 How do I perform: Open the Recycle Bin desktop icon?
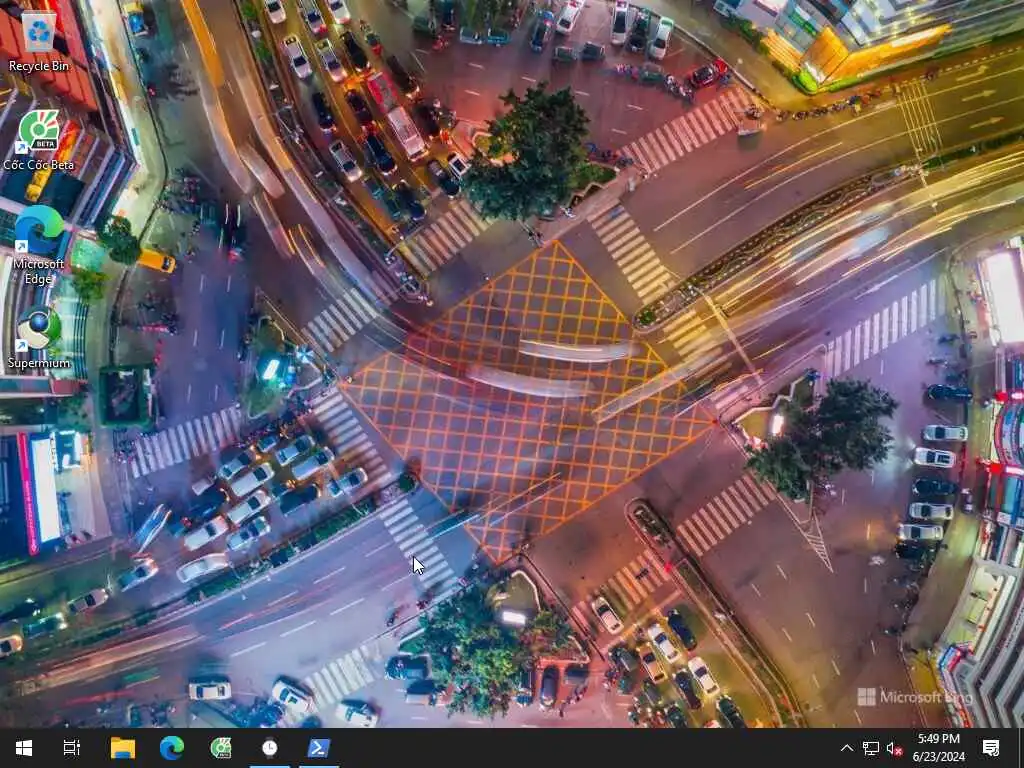pos(39,40)
